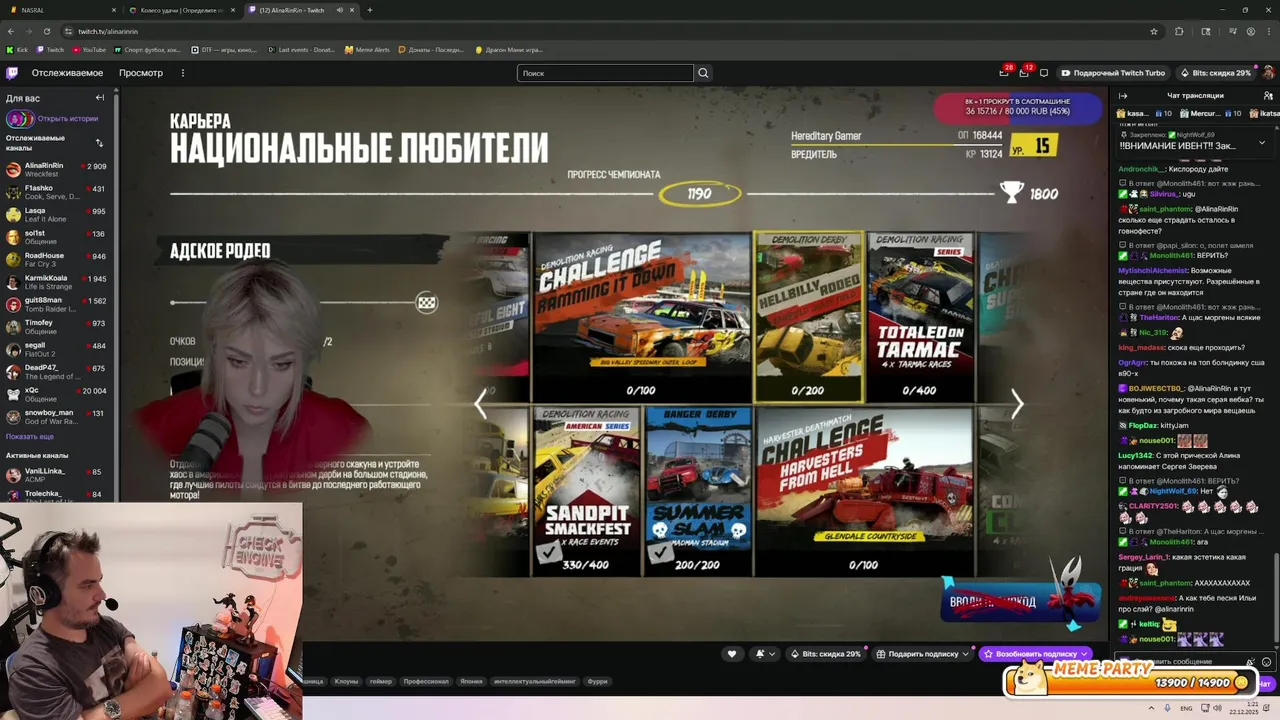Screen dimensions: 1280x720
Task: Go back in the browser
Action: 12,31
